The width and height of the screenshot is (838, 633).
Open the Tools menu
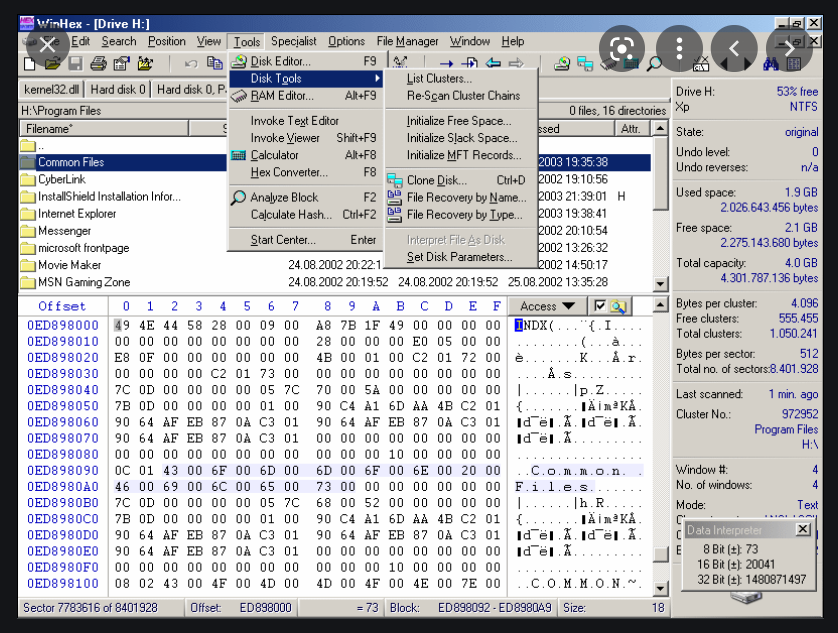click(247, 42)
